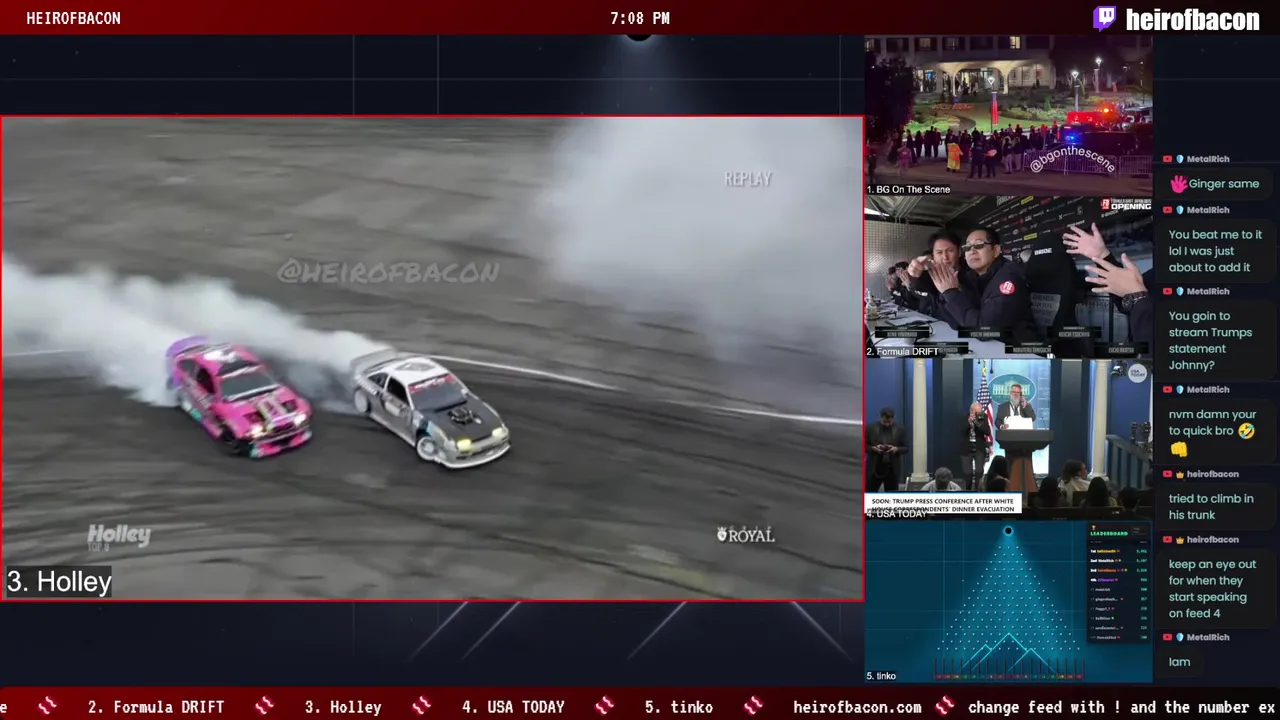Select '4. USA TODAY' in the ticker

[x=513, y=707]
